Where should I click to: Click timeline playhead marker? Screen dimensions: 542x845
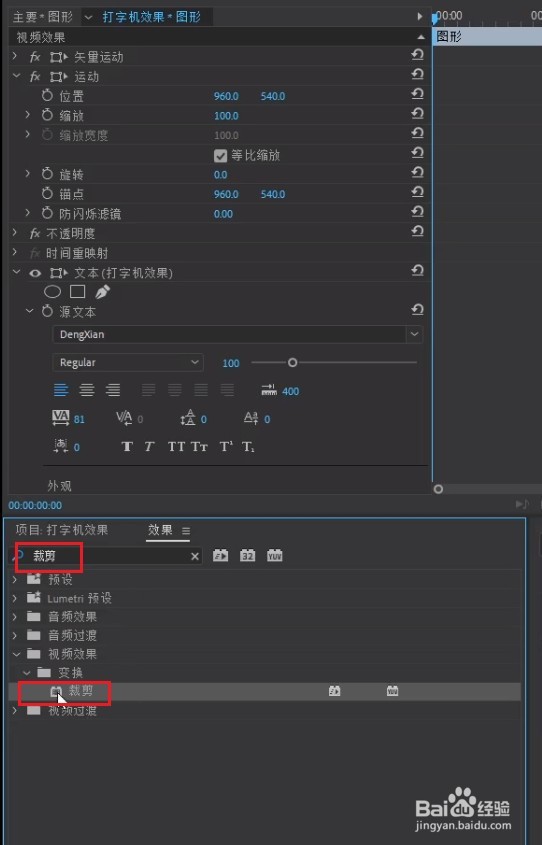[x=435, y=19]
